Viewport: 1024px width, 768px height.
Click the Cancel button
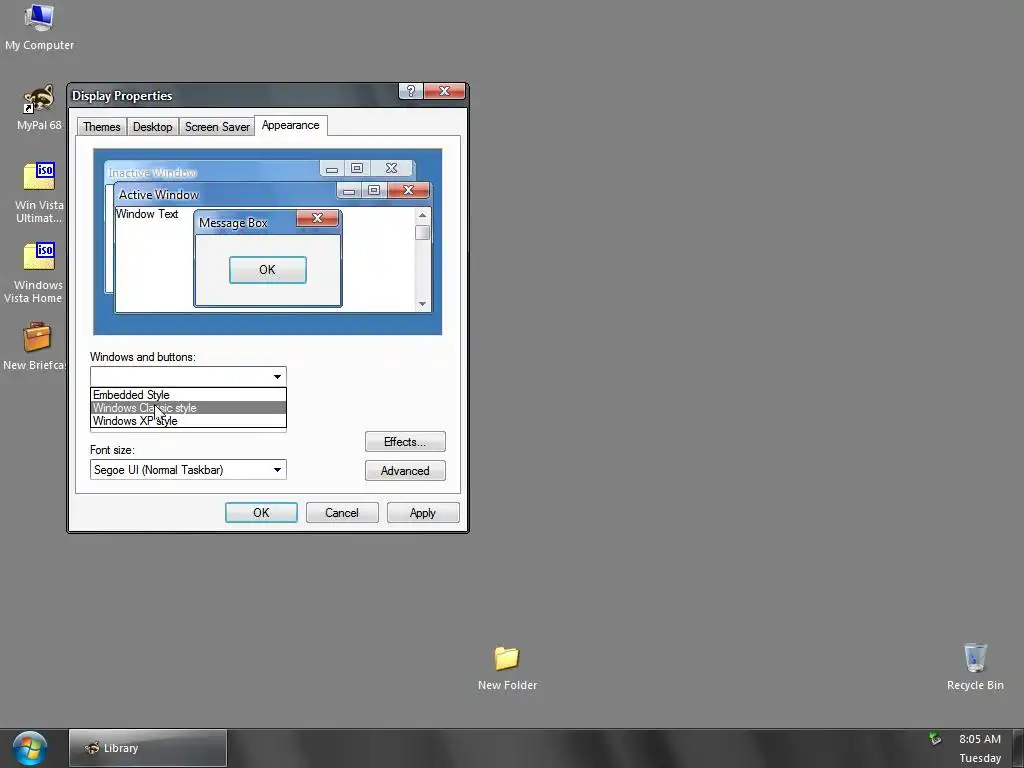point(342,513)
